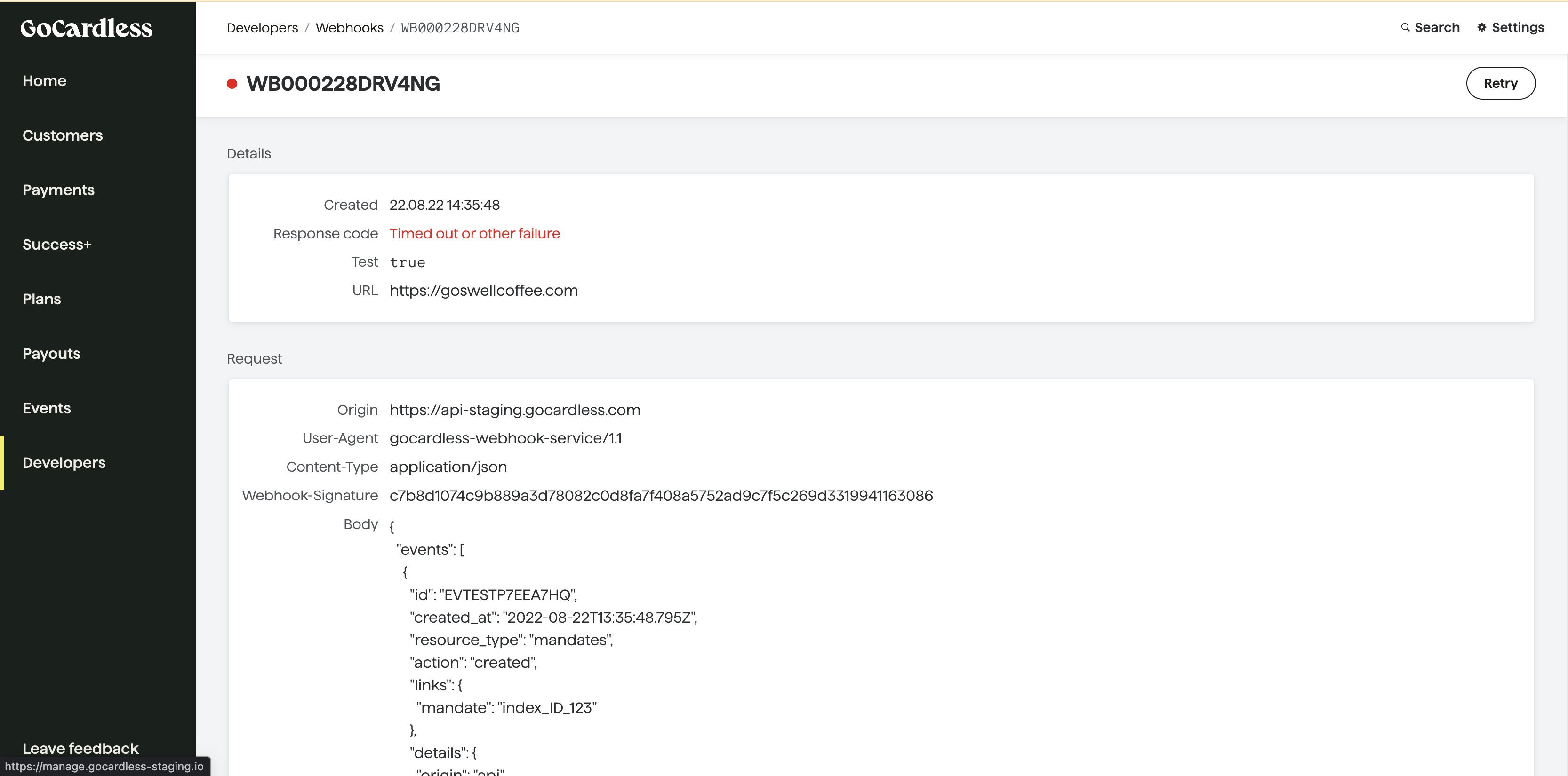Click Webhooks breadcrumb link
1568x776 pixels.
[349, 28]
